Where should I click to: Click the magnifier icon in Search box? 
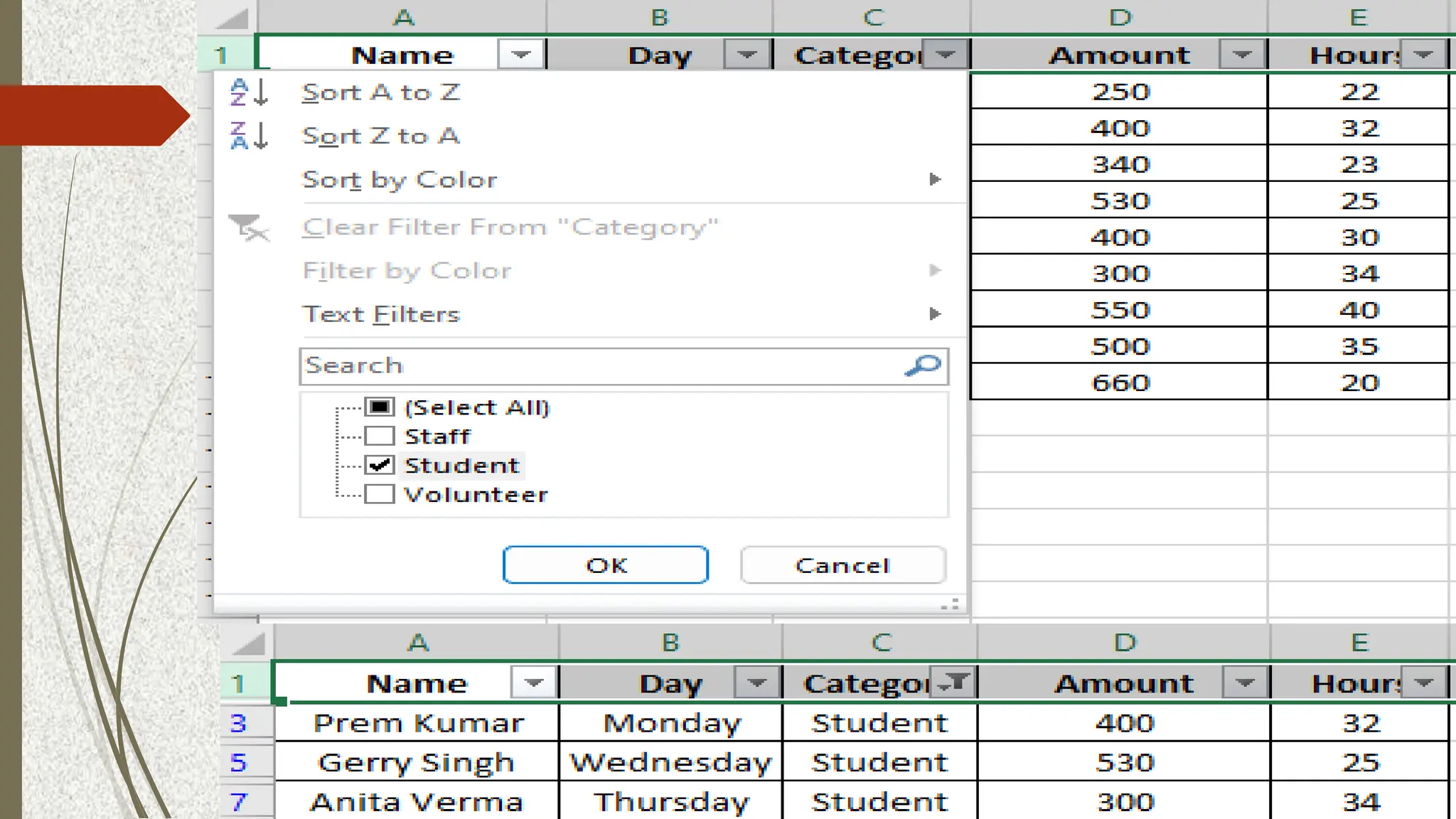[923, 365]
